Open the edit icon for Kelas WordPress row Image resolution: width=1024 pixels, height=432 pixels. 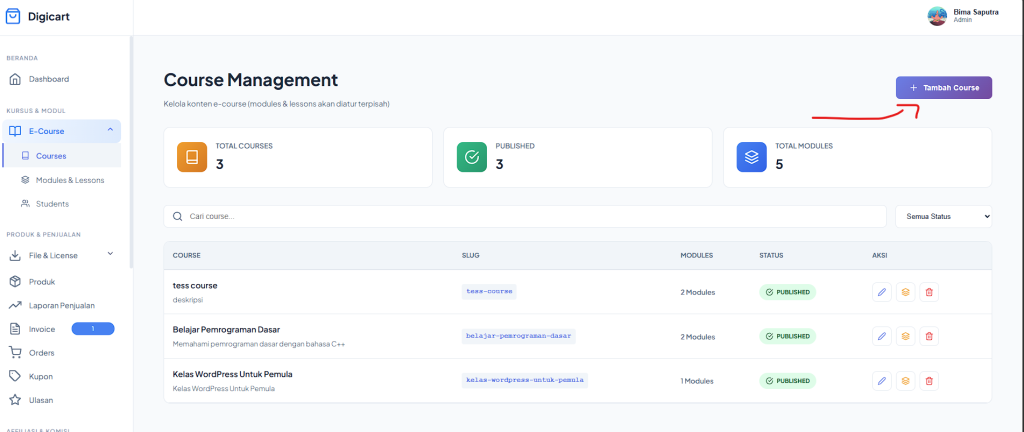point(881,381)
